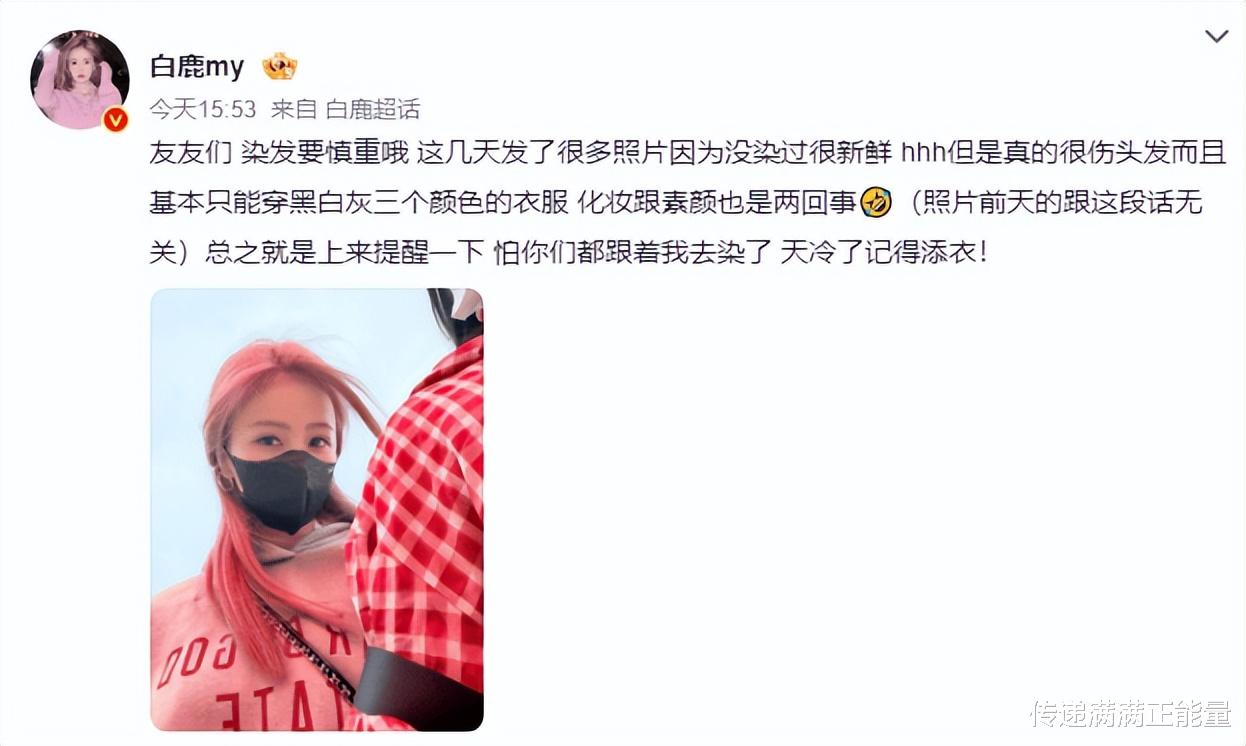This screenshot has height=746, width=1246.
Task: Click the gold crown membership icon
Action: tap(280, 67)
